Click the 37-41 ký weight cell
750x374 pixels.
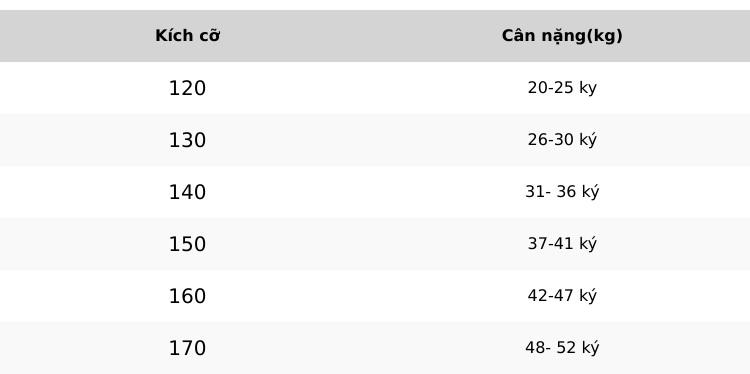(562, 244)
